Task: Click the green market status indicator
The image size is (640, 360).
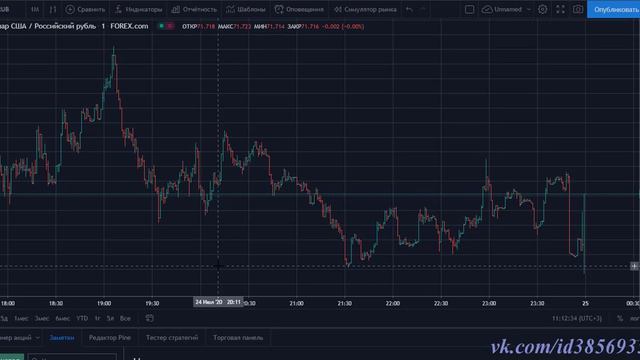Action: 162,26
